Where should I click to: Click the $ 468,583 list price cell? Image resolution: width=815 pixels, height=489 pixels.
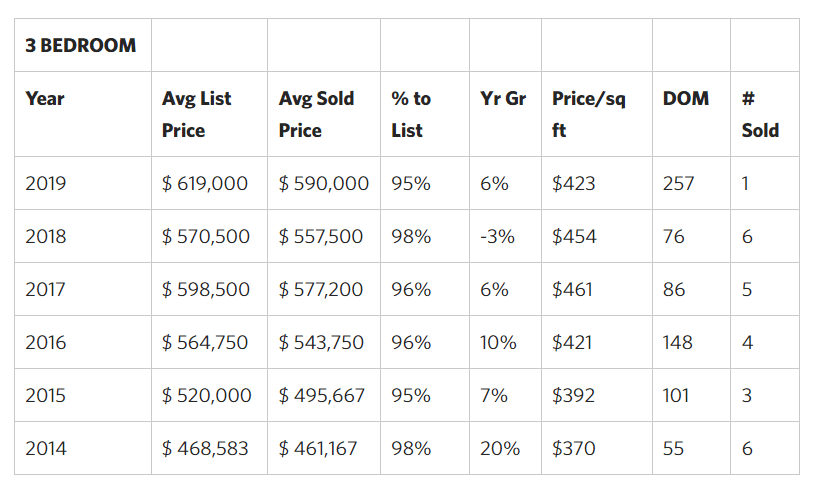point(205,449)
